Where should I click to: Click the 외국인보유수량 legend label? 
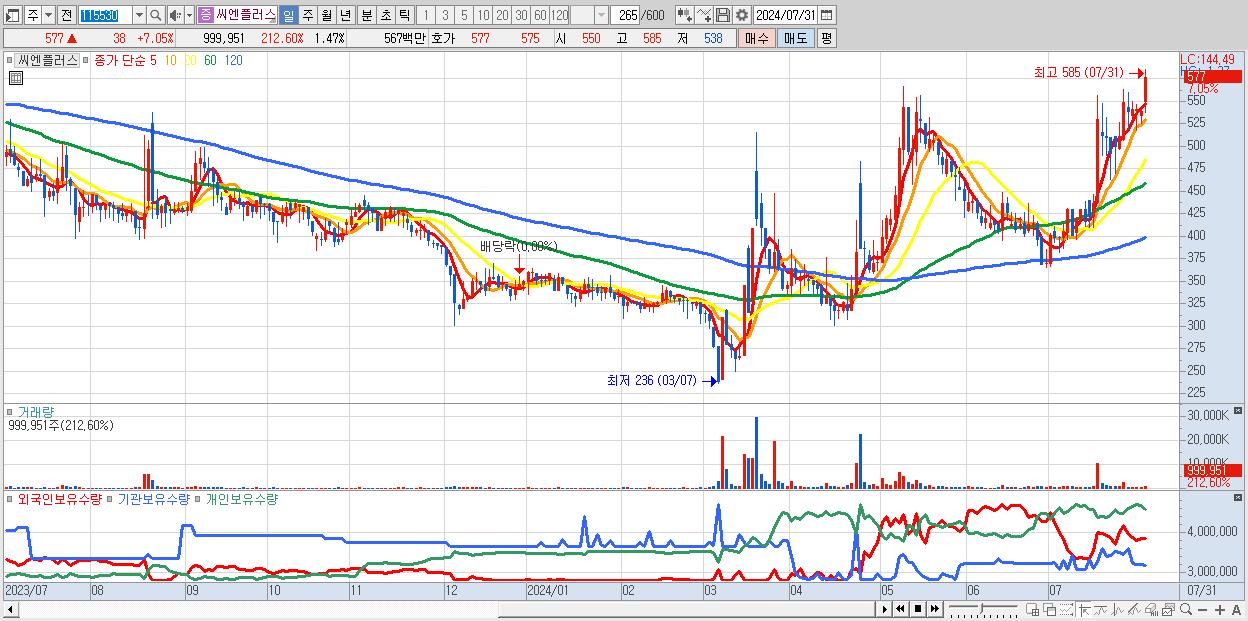click(x=60, y=498)
